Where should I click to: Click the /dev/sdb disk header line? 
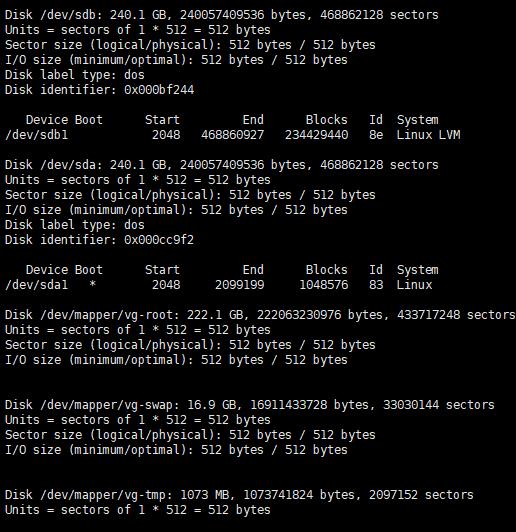[x=222, y=15]
